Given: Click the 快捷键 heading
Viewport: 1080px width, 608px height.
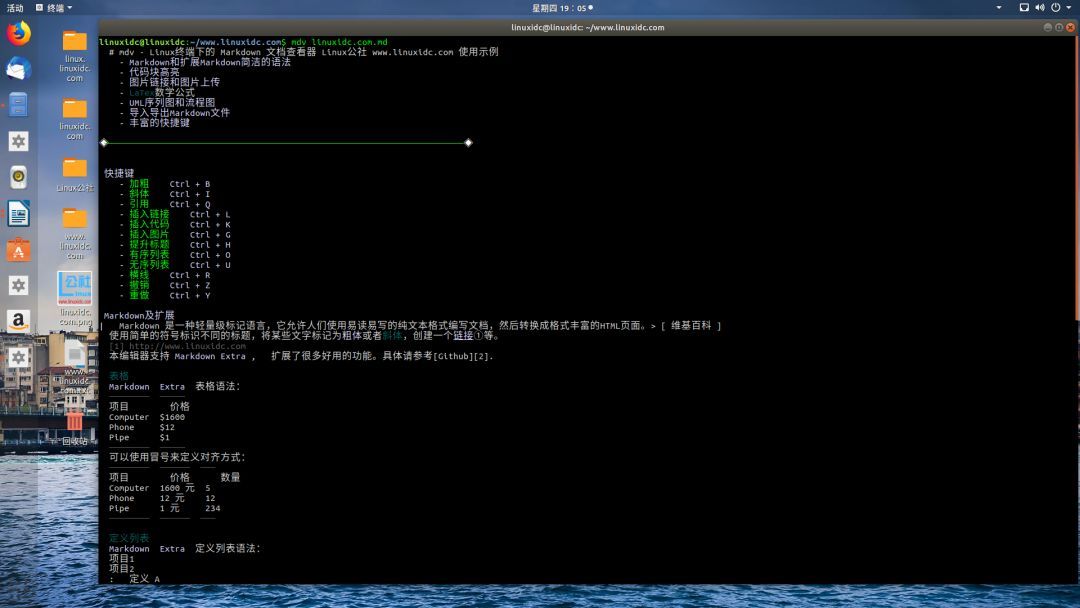Looking at the screenshot, I should point(119,174).
